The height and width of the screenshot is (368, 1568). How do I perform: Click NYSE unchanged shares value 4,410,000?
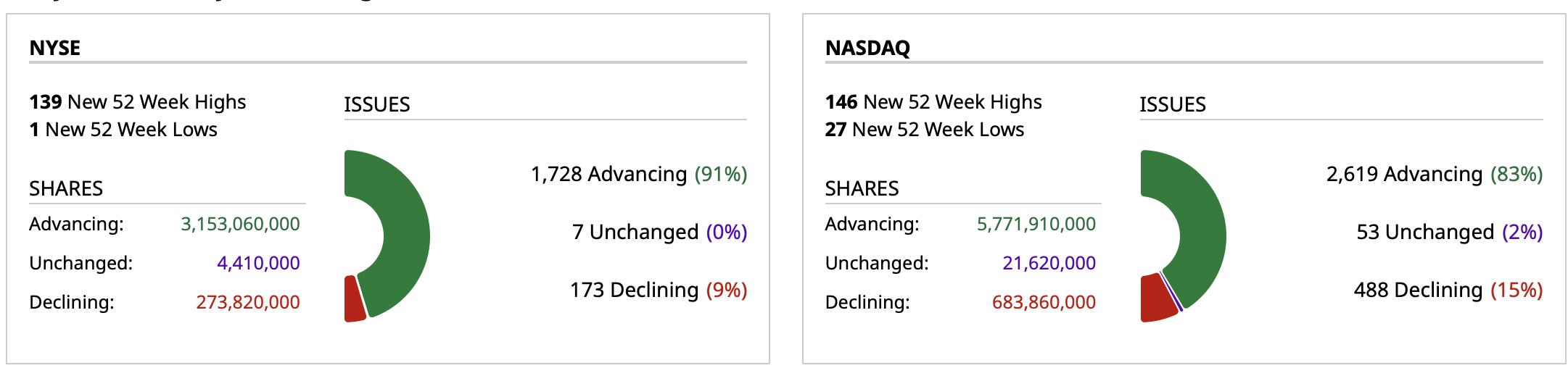[x=258, y=263]
